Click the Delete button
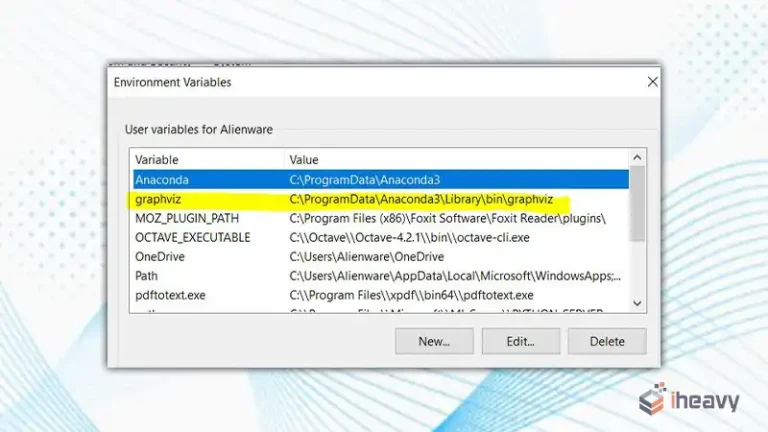This screenshot has height=432, width=768. [607, 341]
